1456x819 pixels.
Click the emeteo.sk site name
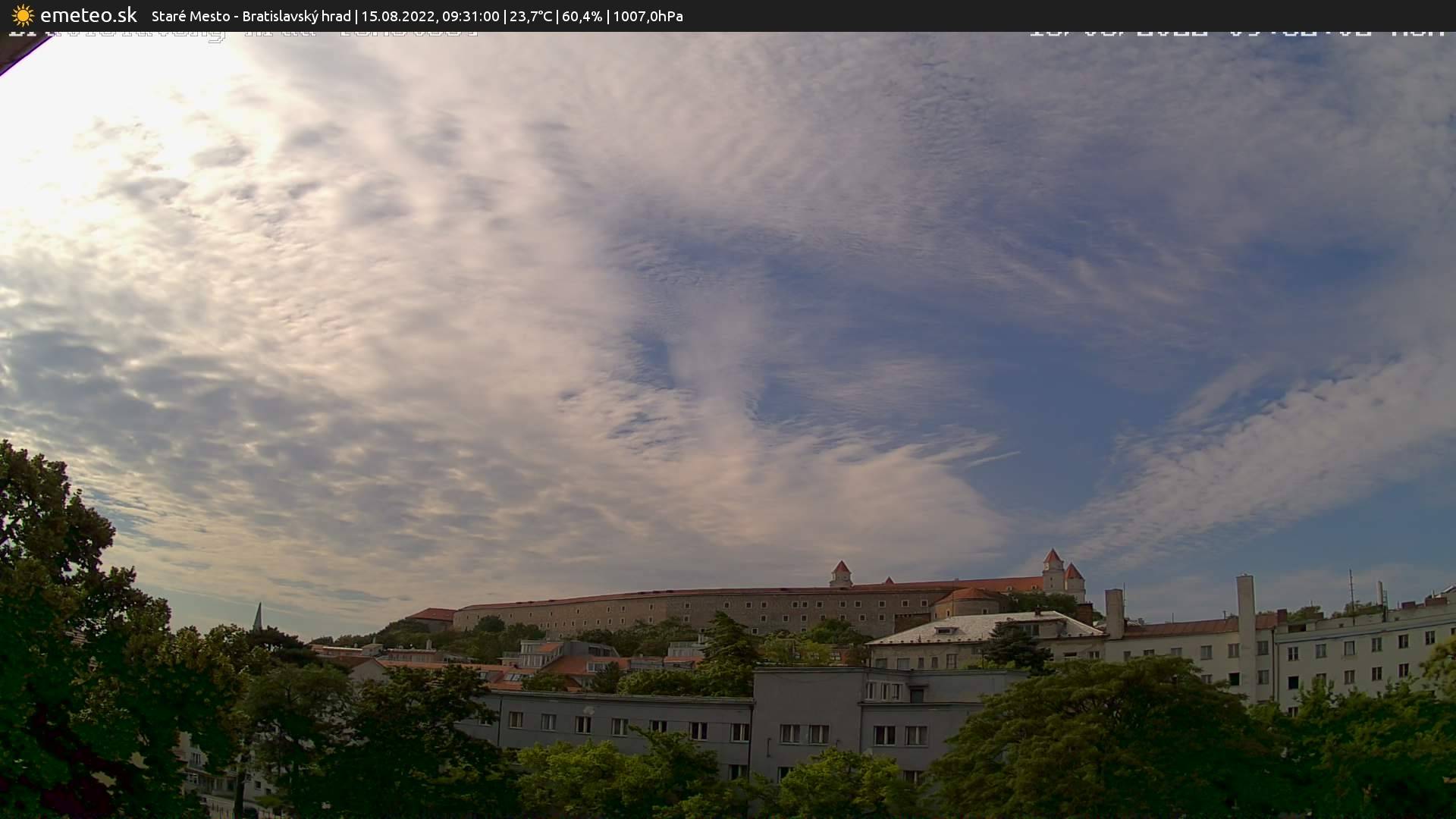pos(88,16)
